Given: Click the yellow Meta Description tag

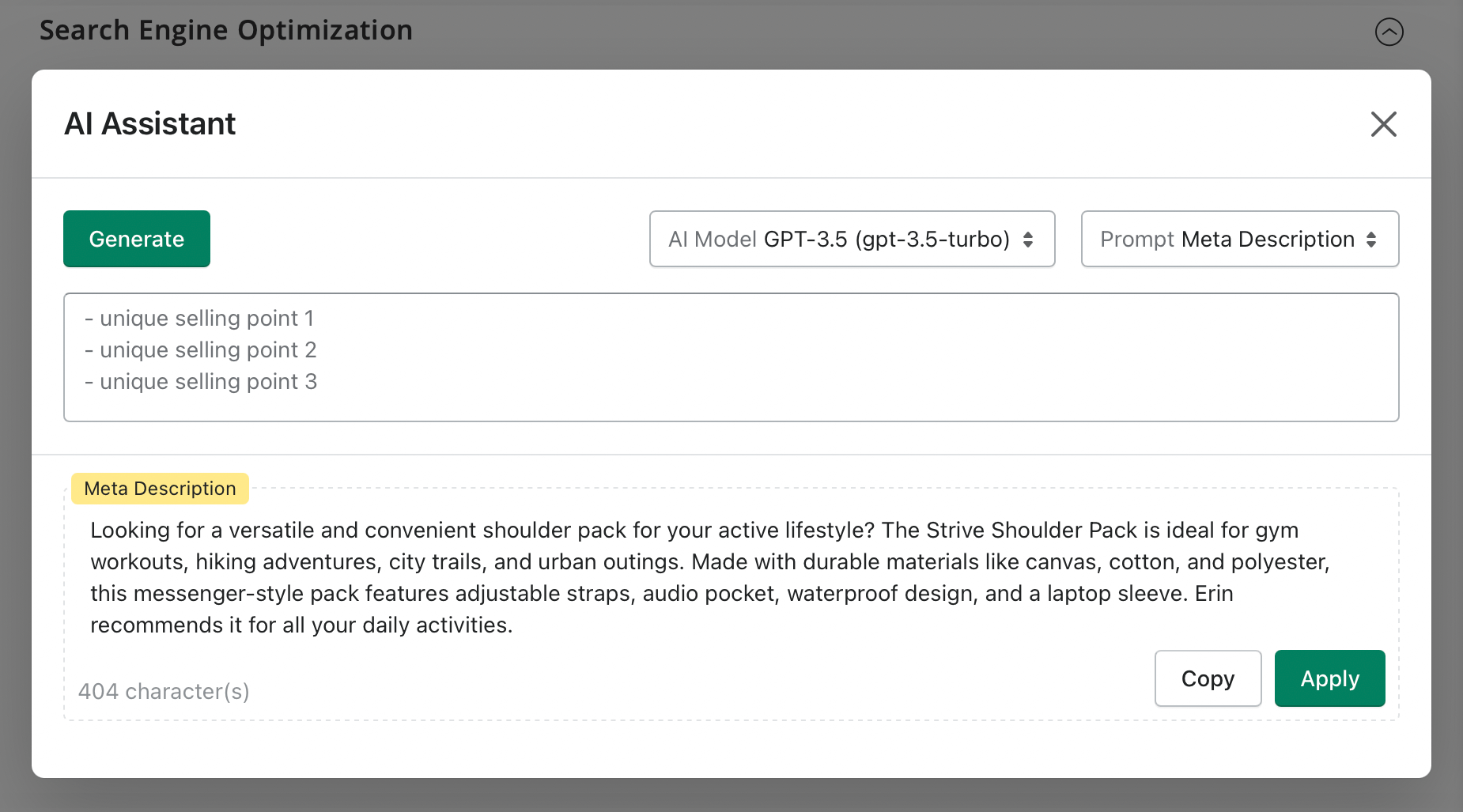Looking at the screenshot, I should (160, 489).
